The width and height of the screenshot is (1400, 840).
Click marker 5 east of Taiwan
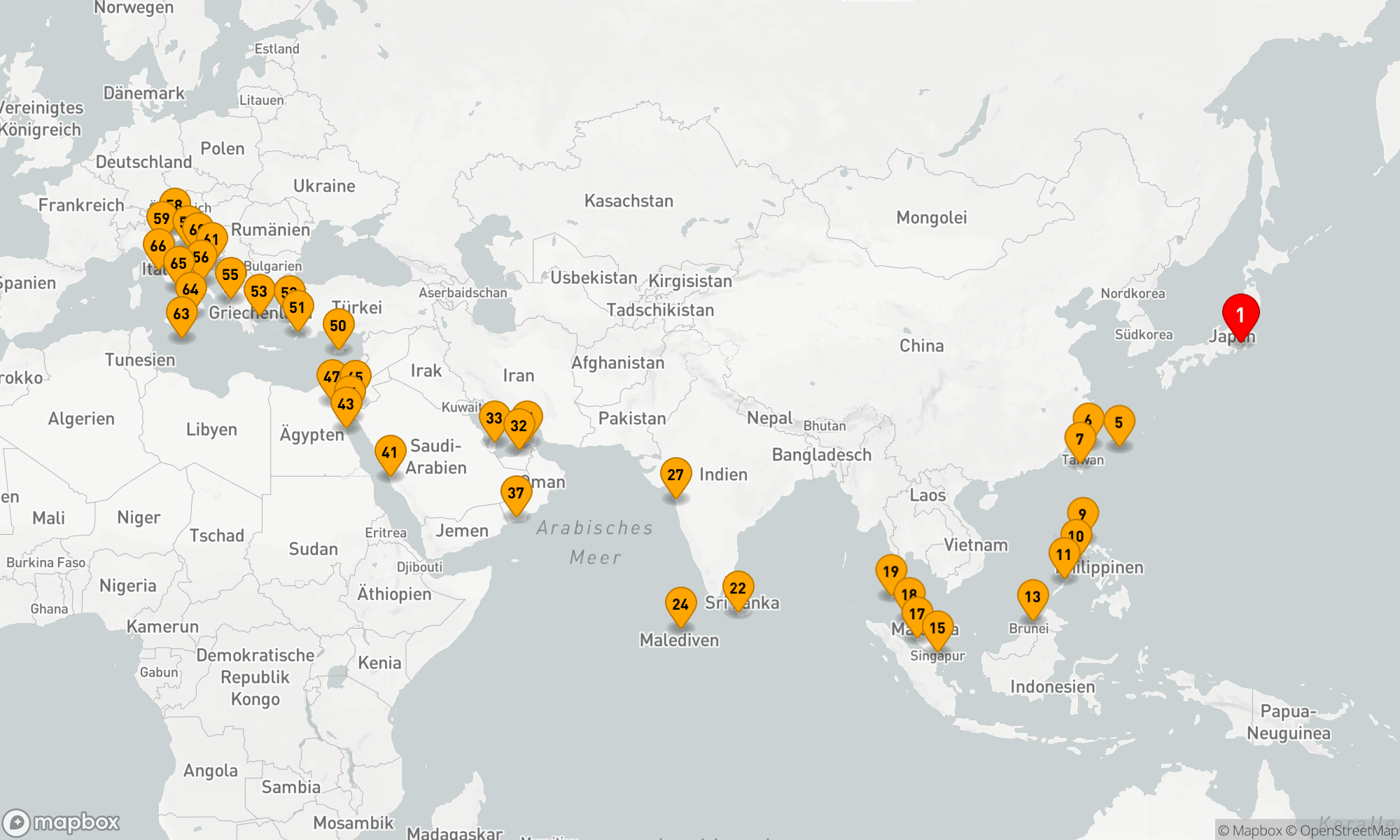pos(1119,423)
